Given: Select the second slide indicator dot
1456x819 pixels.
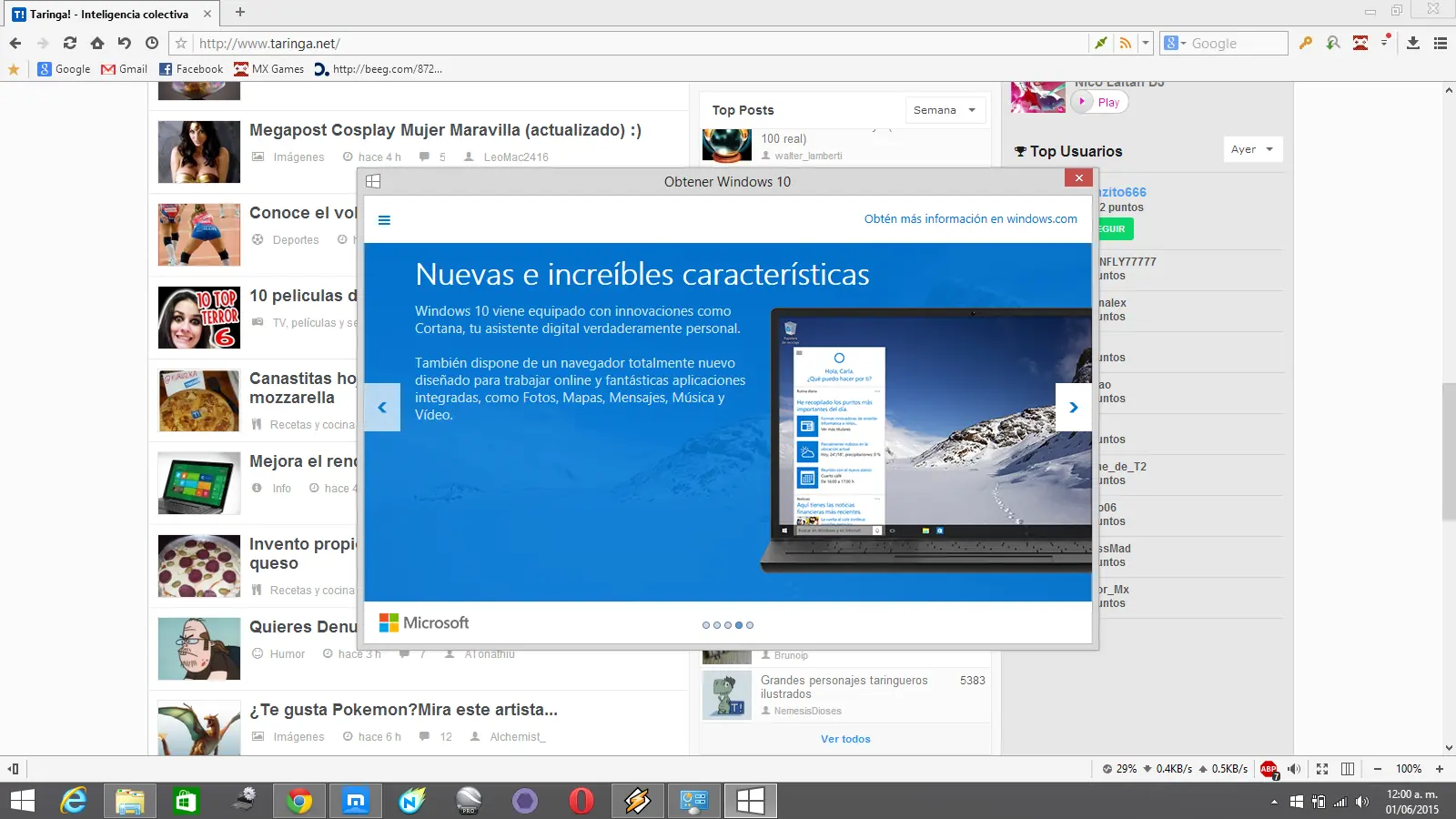Looking at the screenshot, I should click(717, 625).
